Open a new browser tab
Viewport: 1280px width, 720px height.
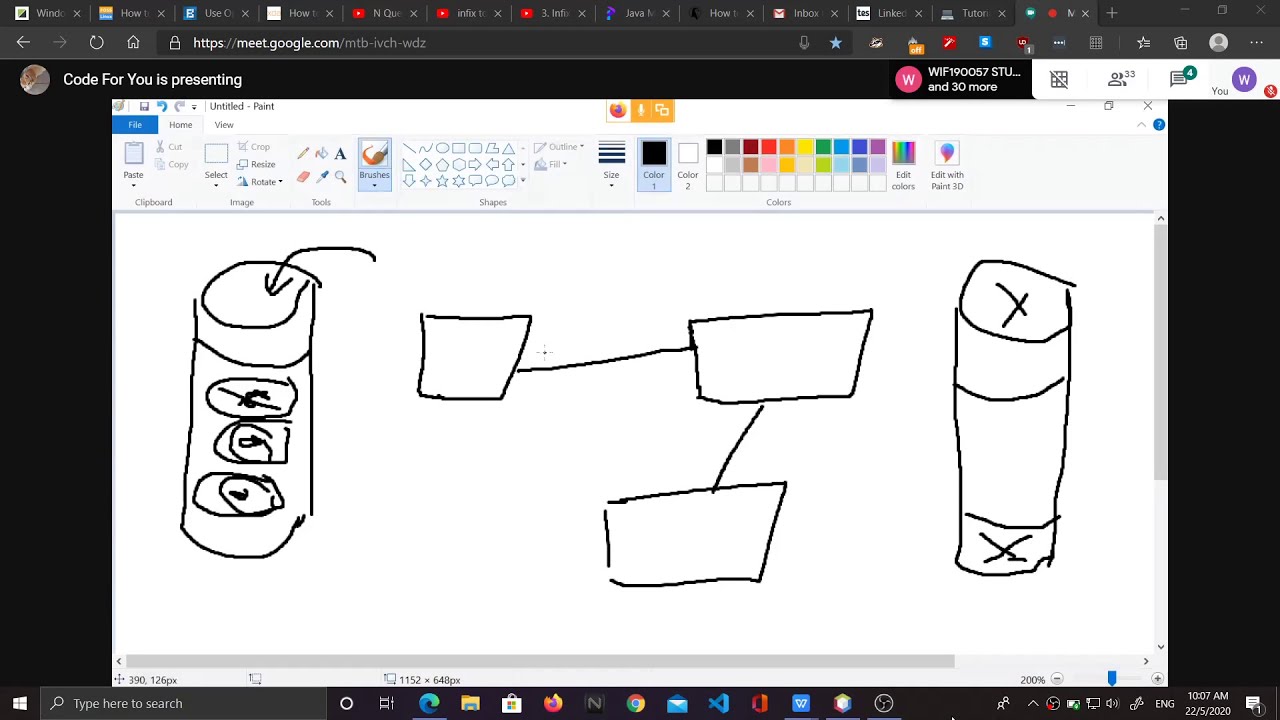click(x=1112, y=14)
